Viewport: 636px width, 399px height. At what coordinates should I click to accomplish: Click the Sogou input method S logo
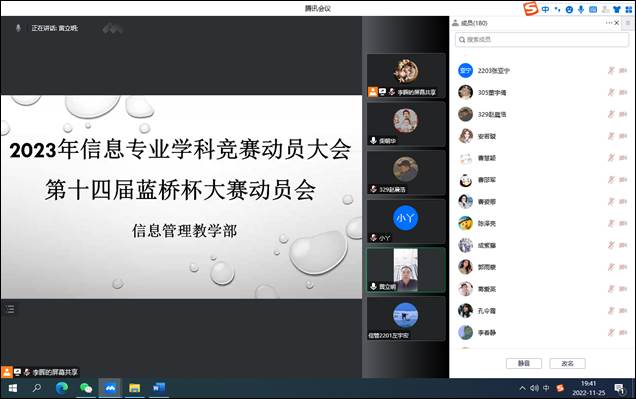(x=530, y=9)
